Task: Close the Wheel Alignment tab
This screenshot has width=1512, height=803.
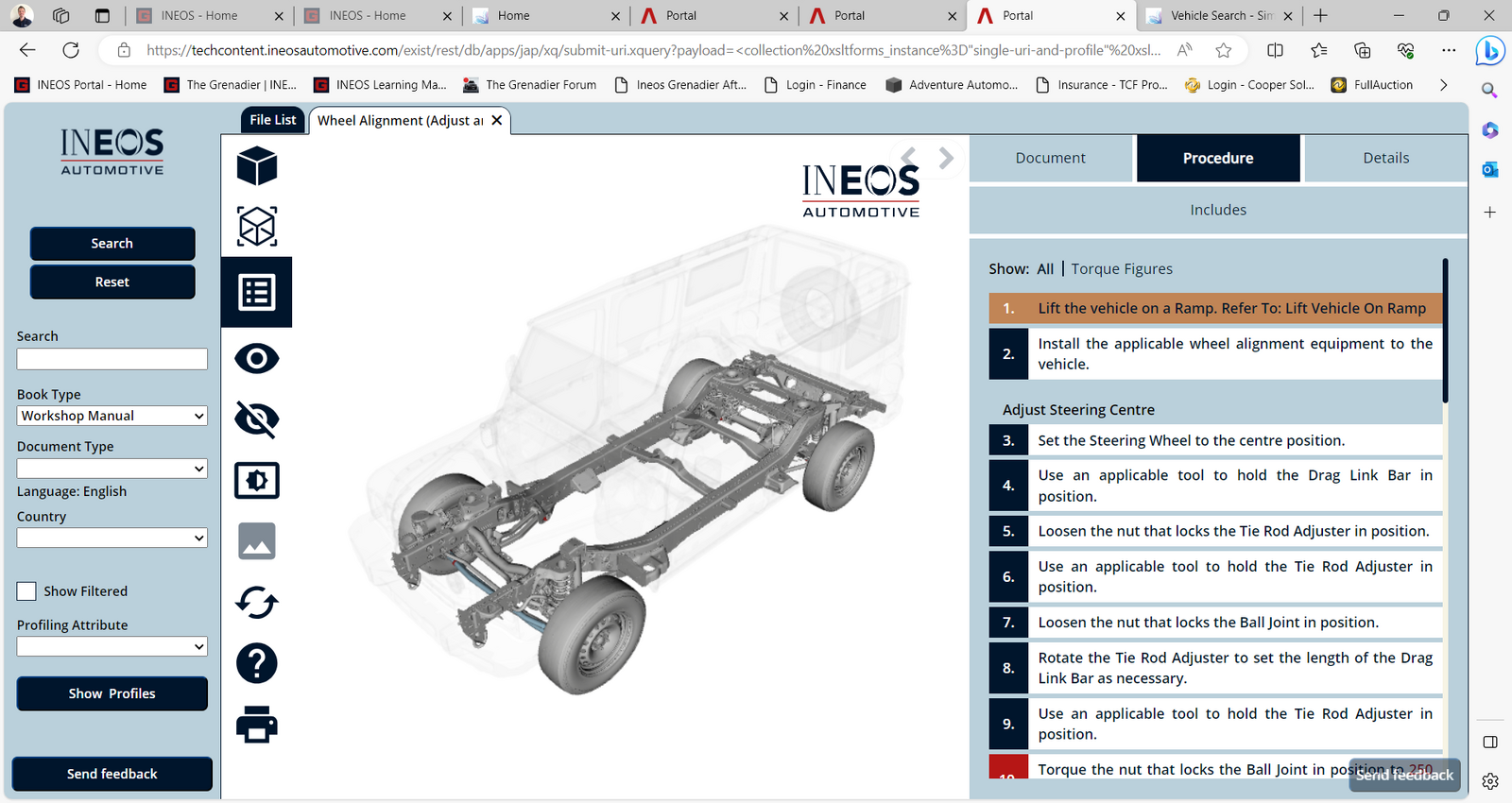Action: 497,120
